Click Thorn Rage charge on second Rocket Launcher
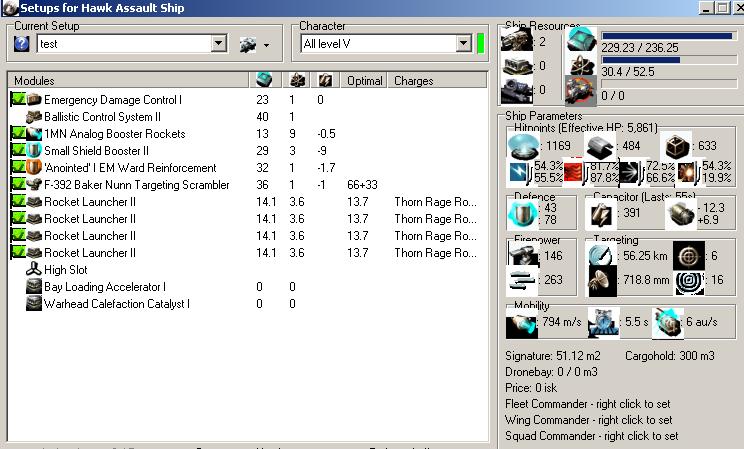 [x=435, y=219]
